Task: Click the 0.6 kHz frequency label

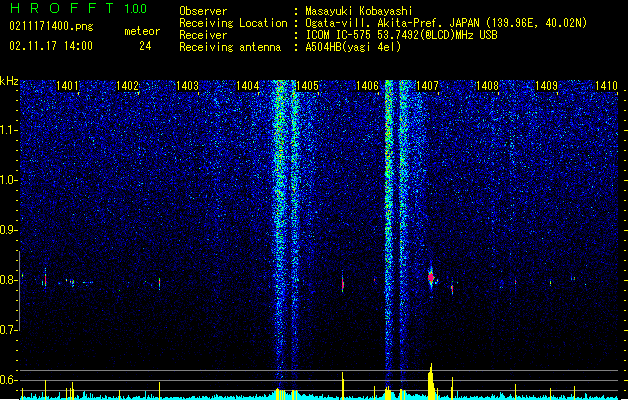Action: point(8,380)
